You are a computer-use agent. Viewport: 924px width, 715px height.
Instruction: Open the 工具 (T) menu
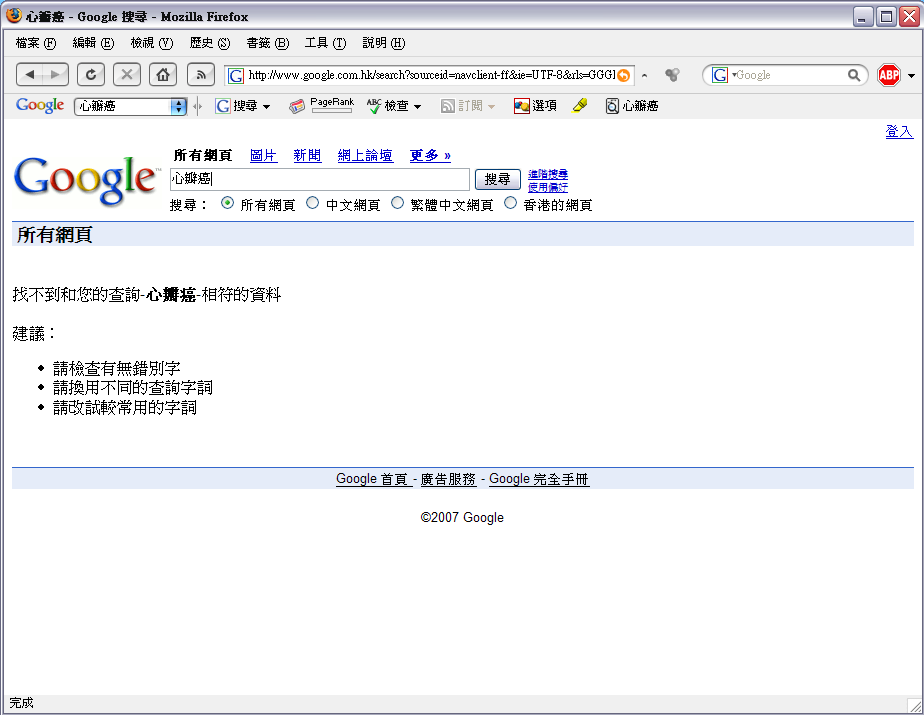pyautogui.click(x=325, y=43)
